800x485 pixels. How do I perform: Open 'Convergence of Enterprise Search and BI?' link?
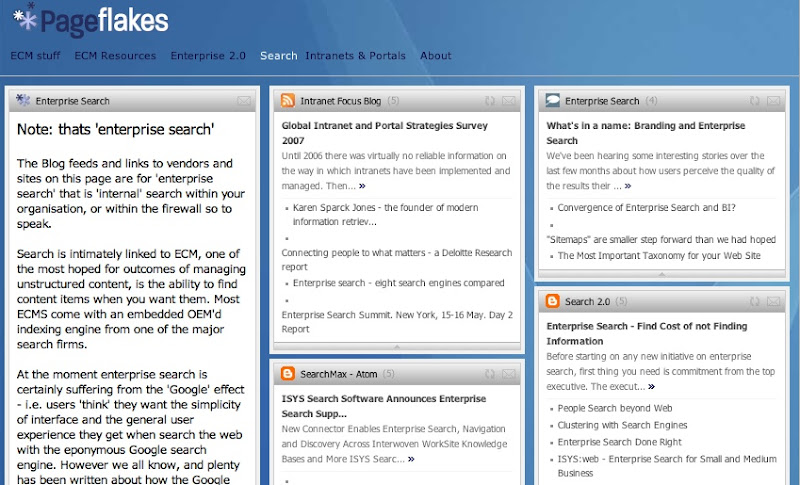[646, 207]
